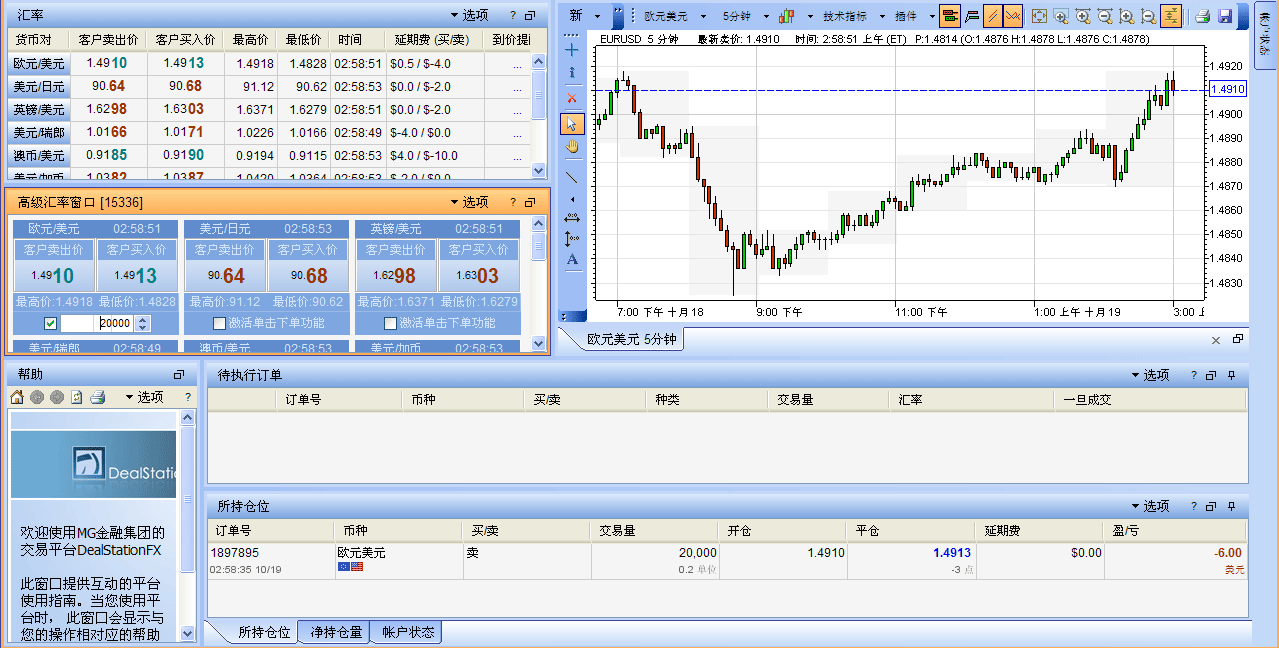This screenshot has width=1279, height=648.
Task: Enable 激活单击下单功能 for 美元/日元
Action: click(x=220, y=323)
